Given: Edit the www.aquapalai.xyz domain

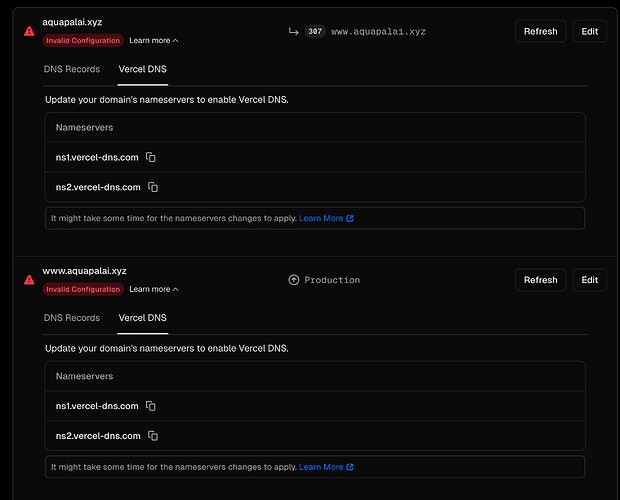Looking at the screenshot, I should point(590,280).
